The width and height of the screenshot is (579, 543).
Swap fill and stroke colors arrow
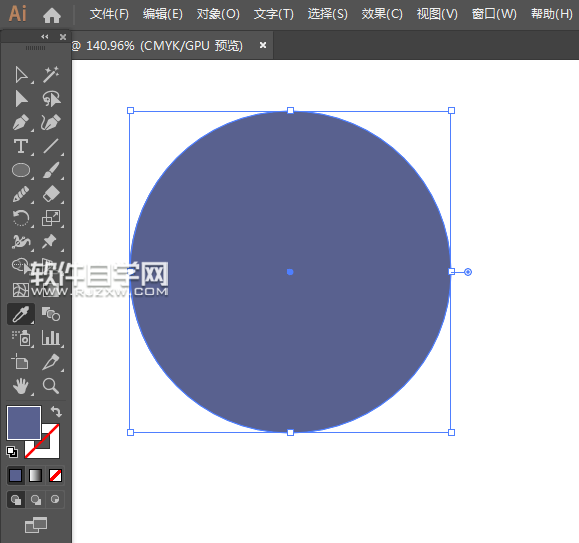click(56, 411)
